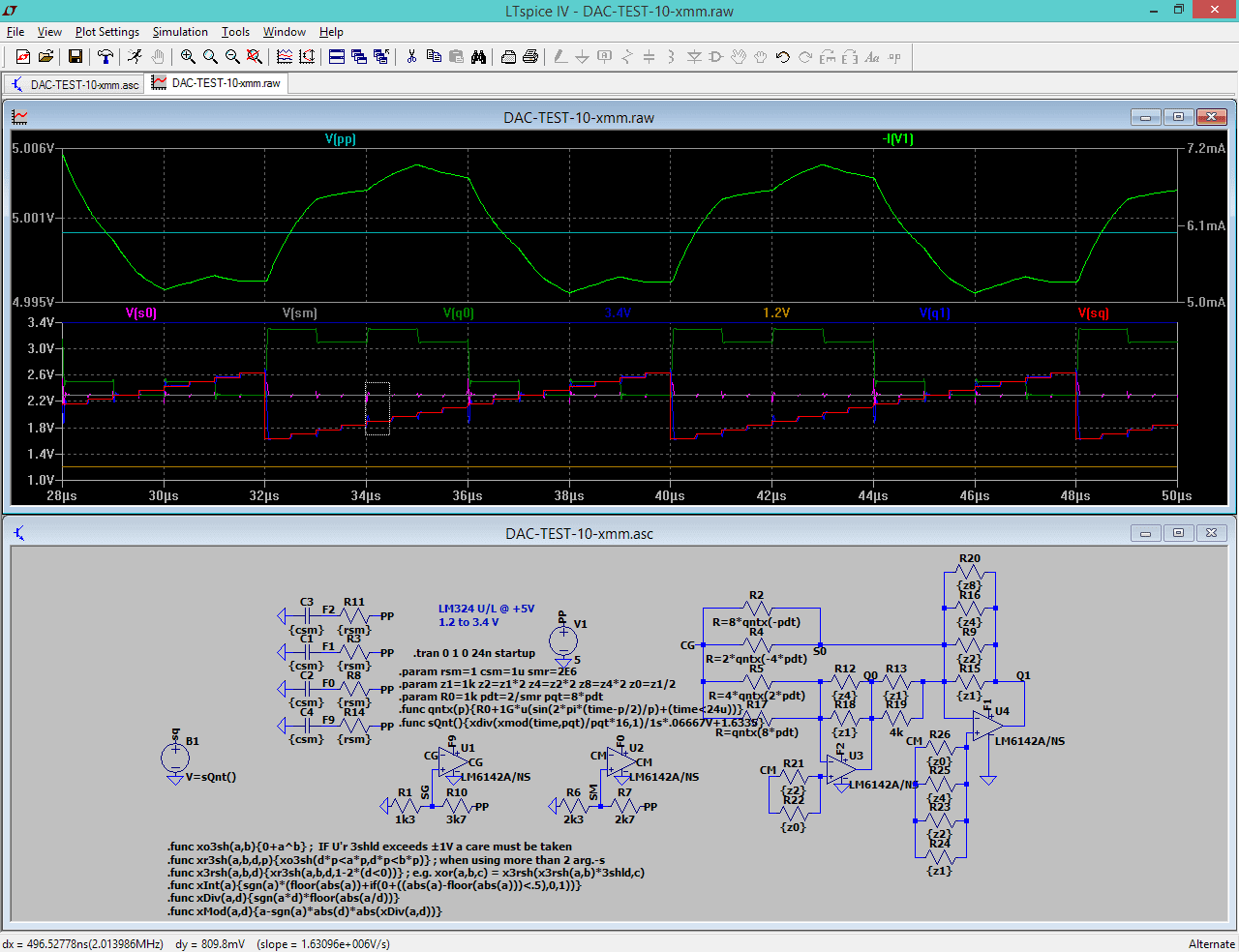Zoom to fit using crossed magnifier icon
This screenshot has height=952, width=1239.
pyautogui.click(x=253, y=57)
